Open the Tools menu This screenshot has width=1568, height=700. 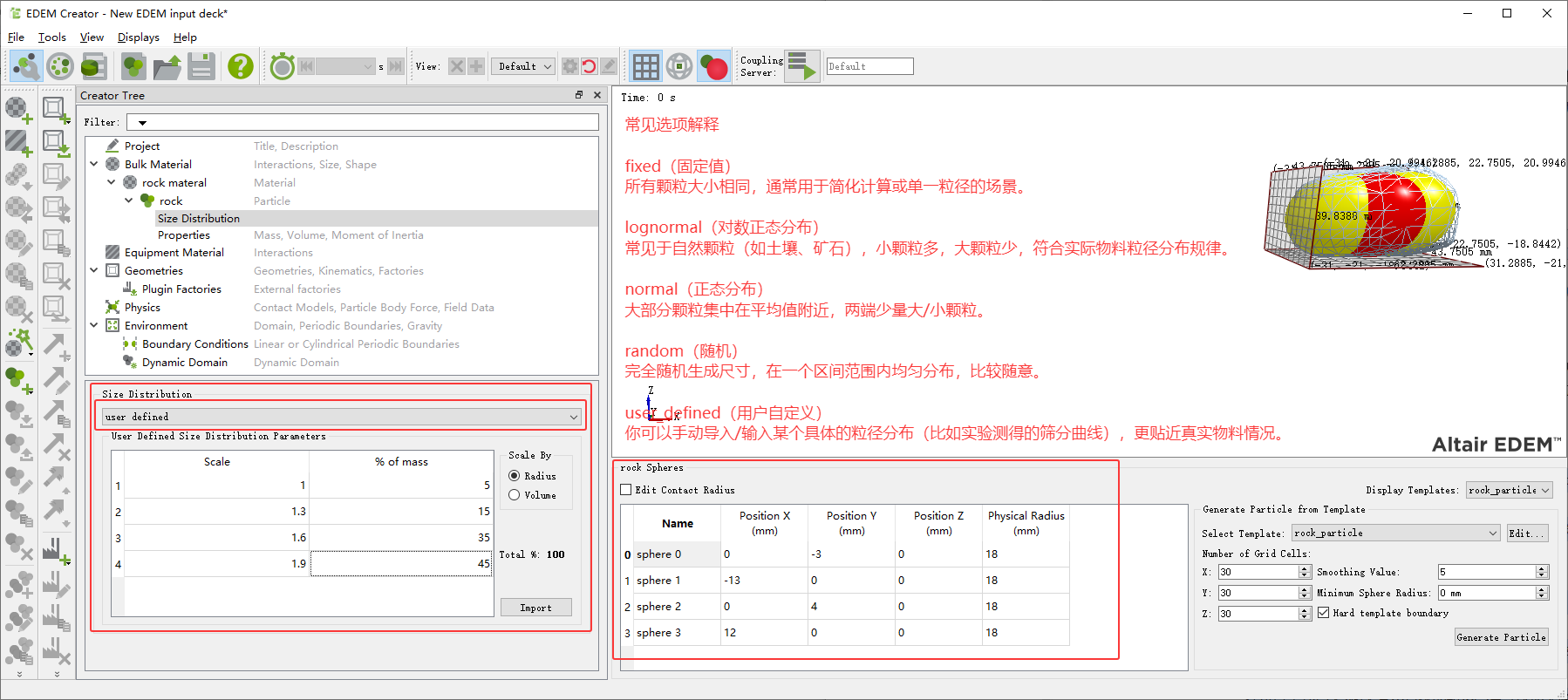coord(51,37)
